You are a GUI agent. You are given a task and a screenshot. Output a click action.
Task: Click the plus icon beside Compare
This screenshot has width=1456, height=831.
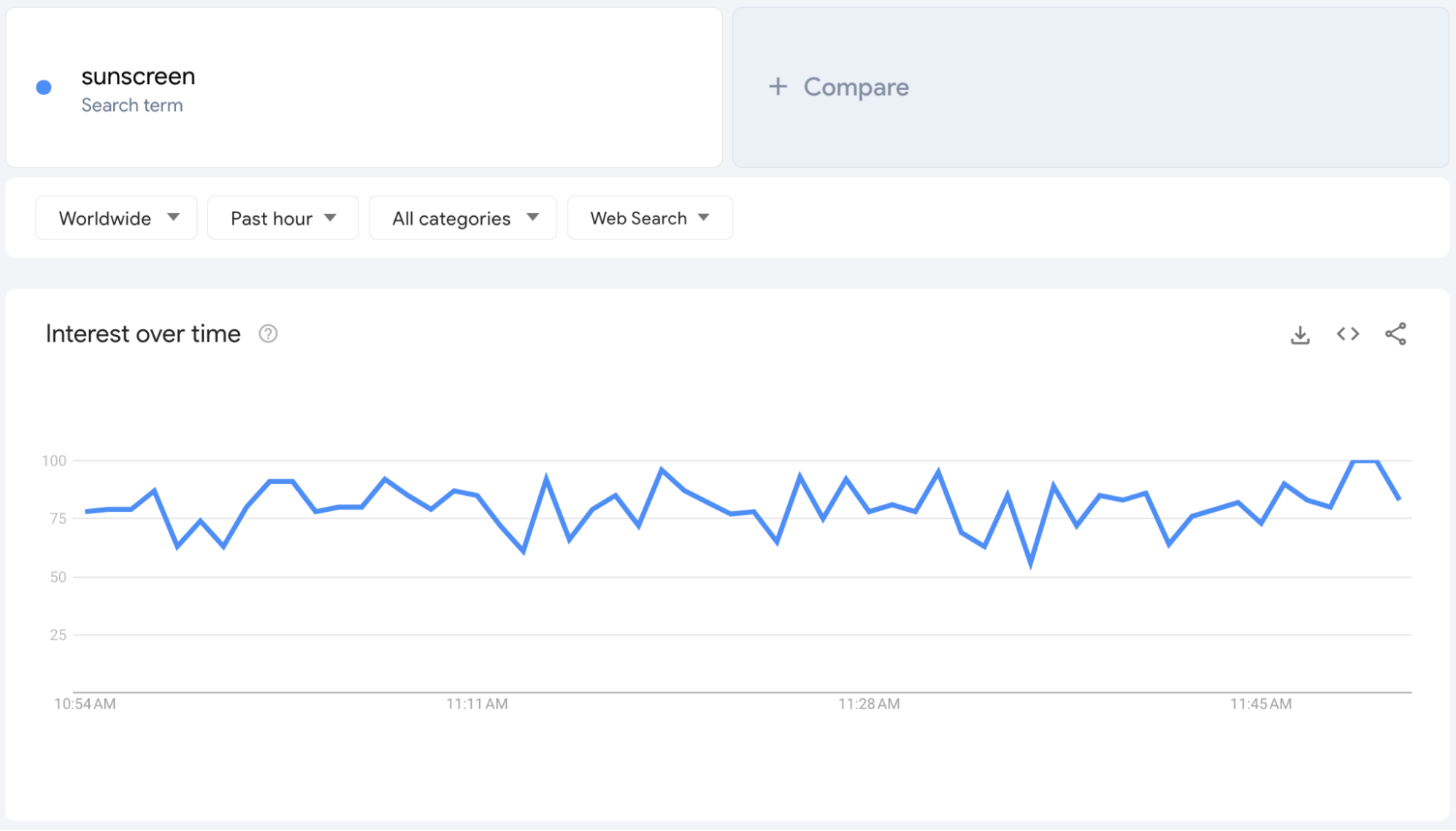[x=778, y=86]
